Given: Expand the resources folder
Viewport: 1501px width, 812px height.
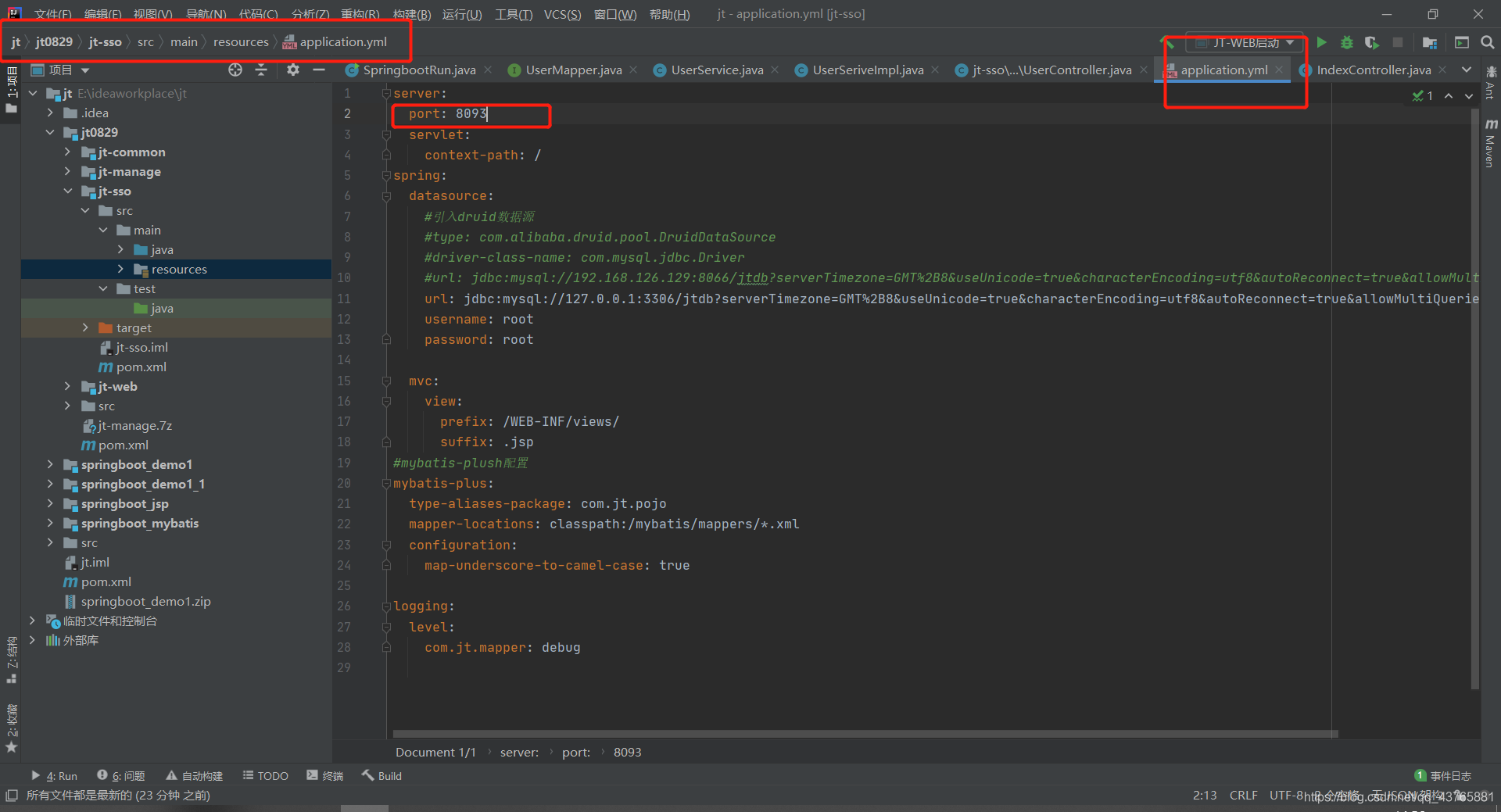Looking at the screenshot, I should coord(120,270).
